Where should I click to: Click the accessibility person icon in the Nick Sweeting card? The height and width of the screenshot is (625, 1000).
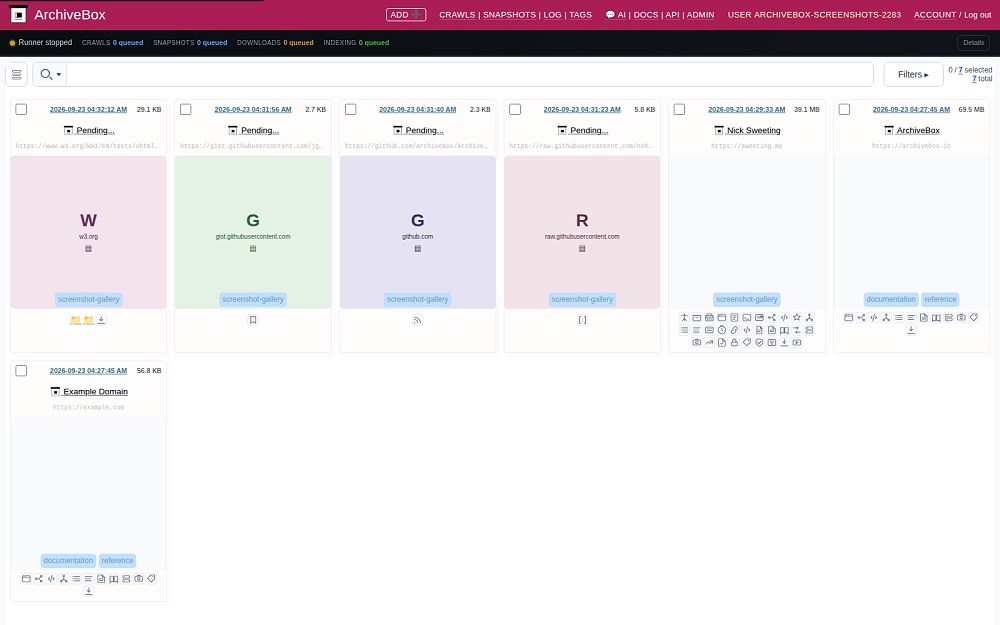[684, 318]
